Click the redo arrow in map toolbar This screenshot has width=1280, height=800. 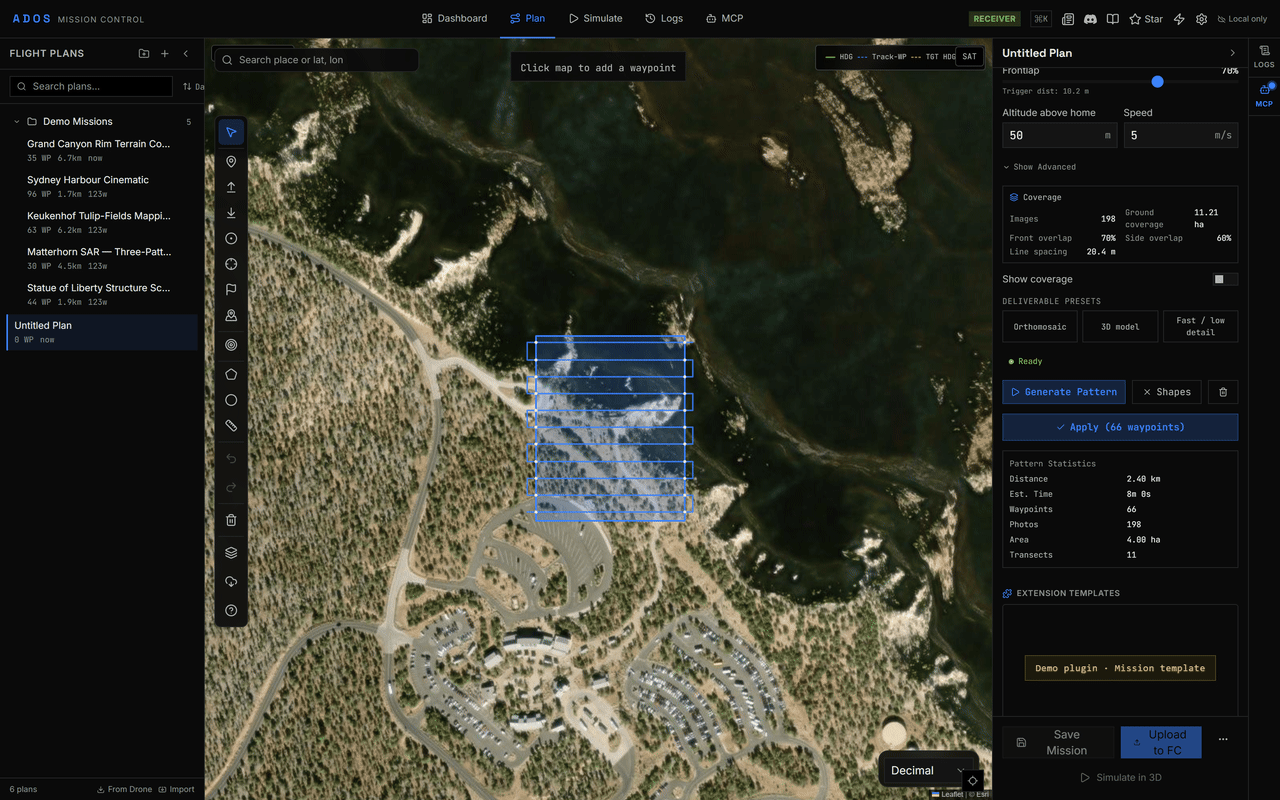click(231, 487)
